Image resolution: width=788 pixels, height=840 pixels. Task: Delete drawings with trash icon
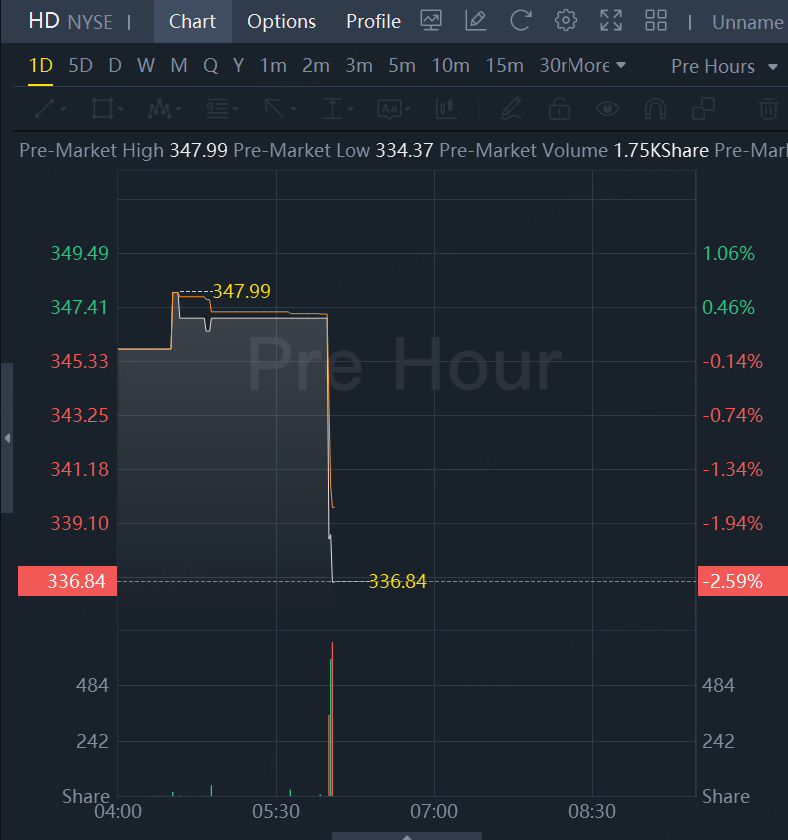pos(768,108)
